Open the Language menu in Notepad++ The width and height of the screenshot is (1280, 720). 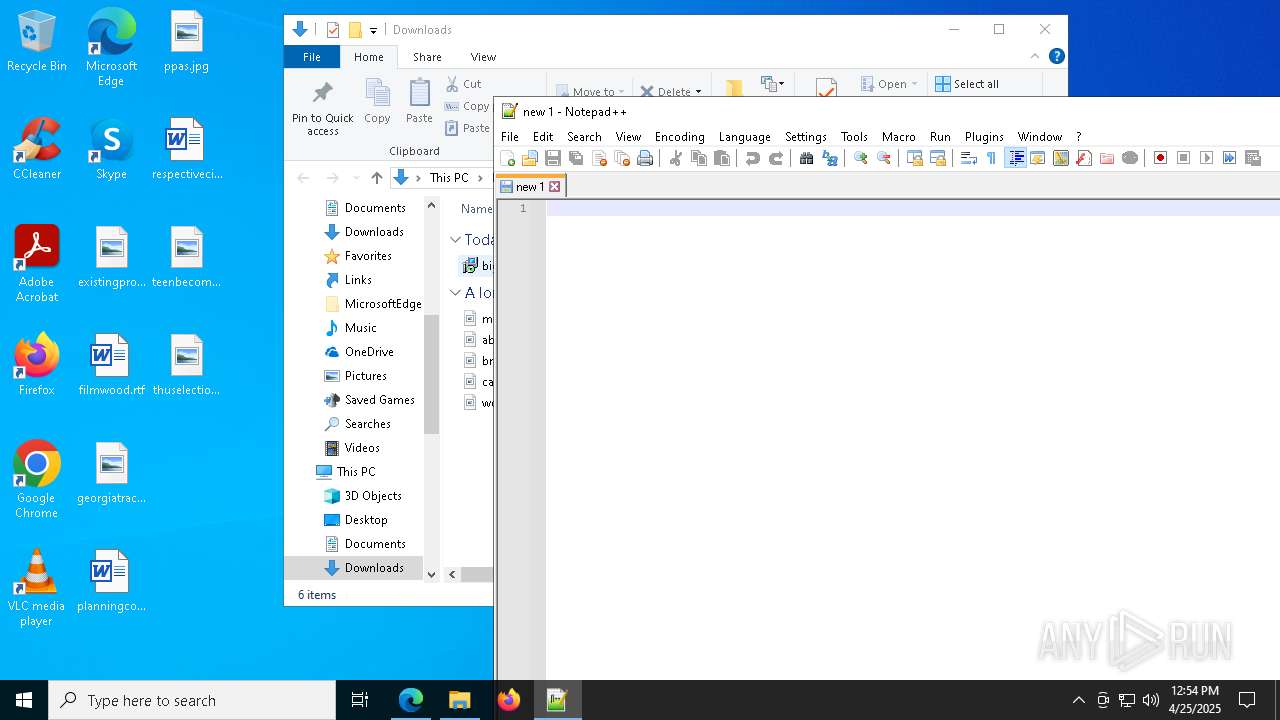coord(745,137)
